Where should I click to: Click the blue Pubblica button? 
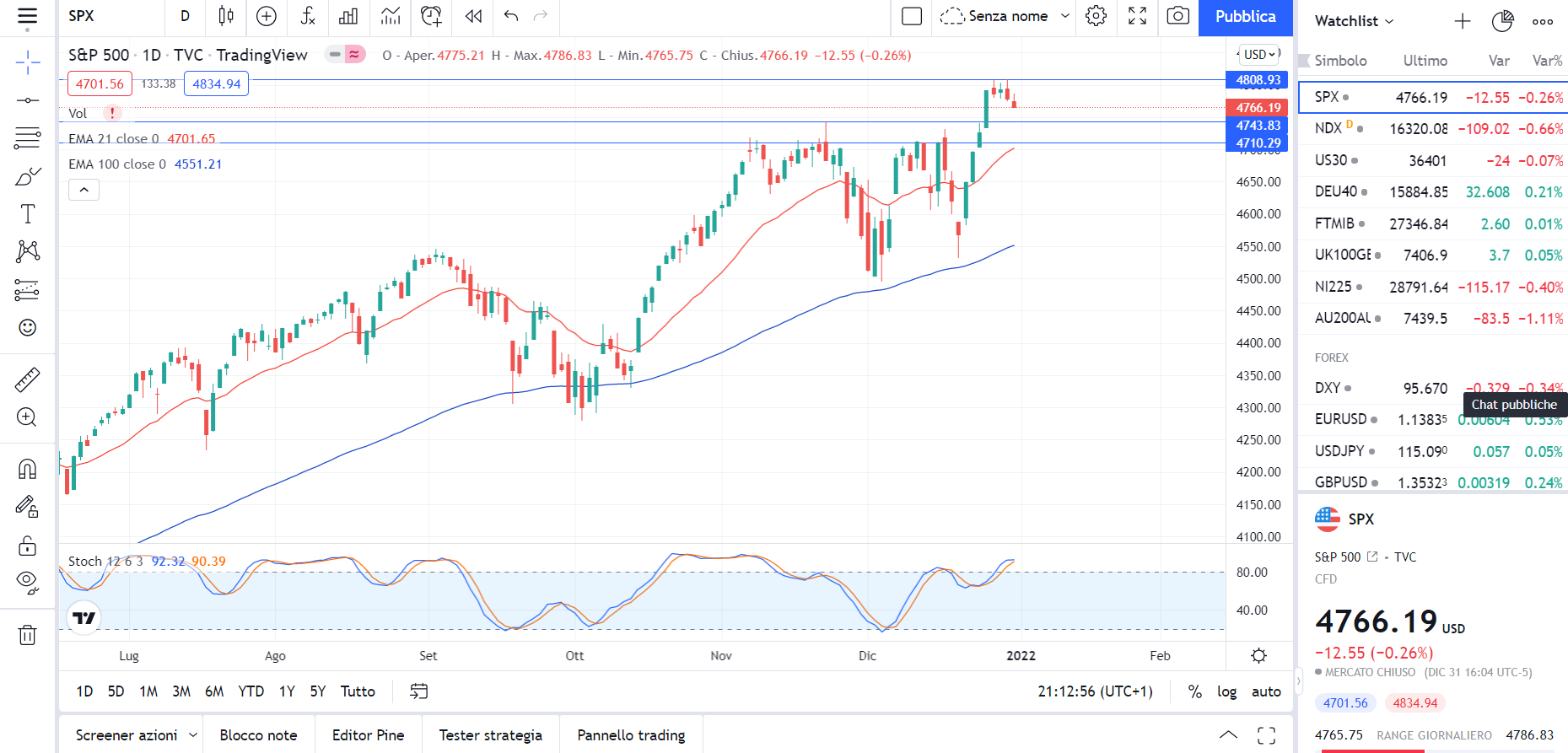pos(1245,17)
